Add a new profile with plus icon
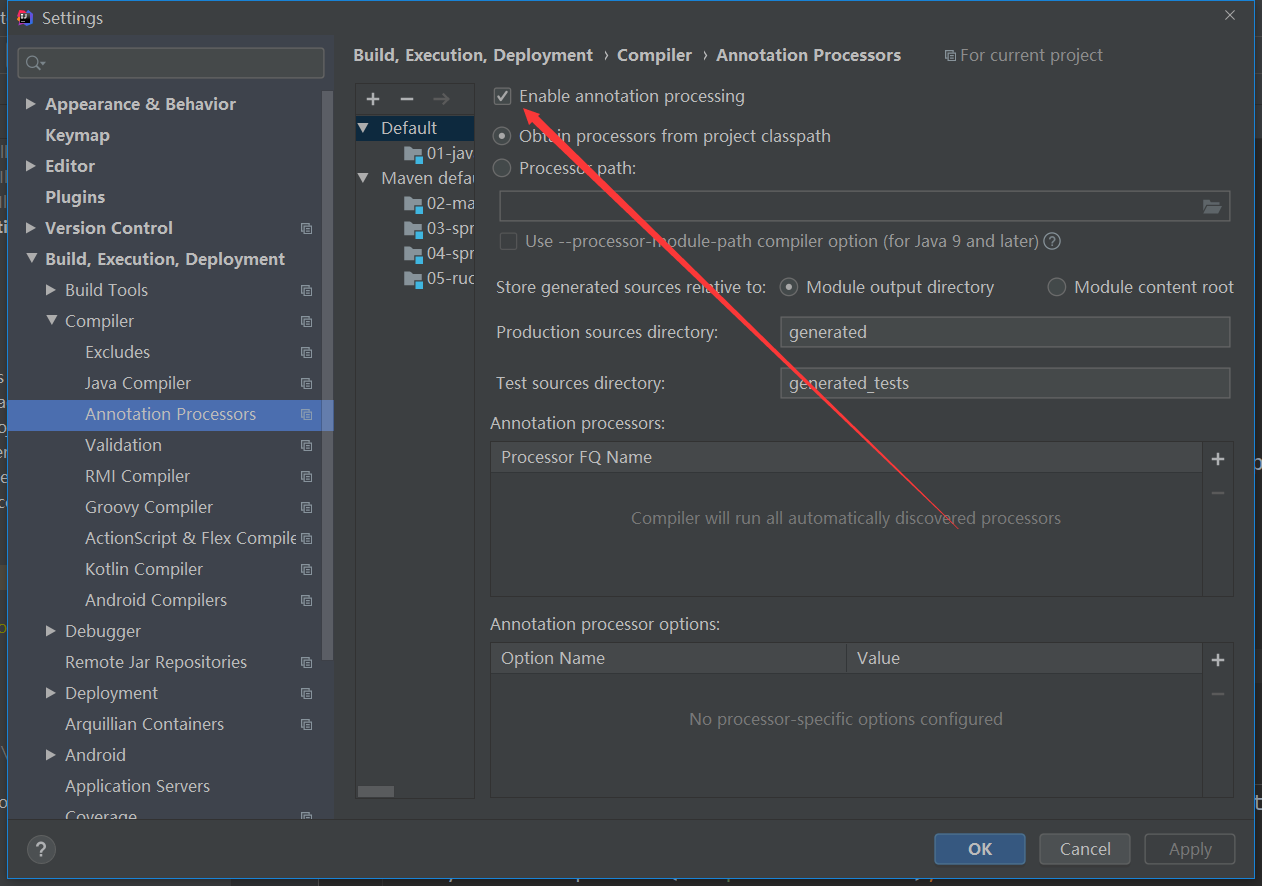This screenshot has width=1262, height=886. click(373, 99)
